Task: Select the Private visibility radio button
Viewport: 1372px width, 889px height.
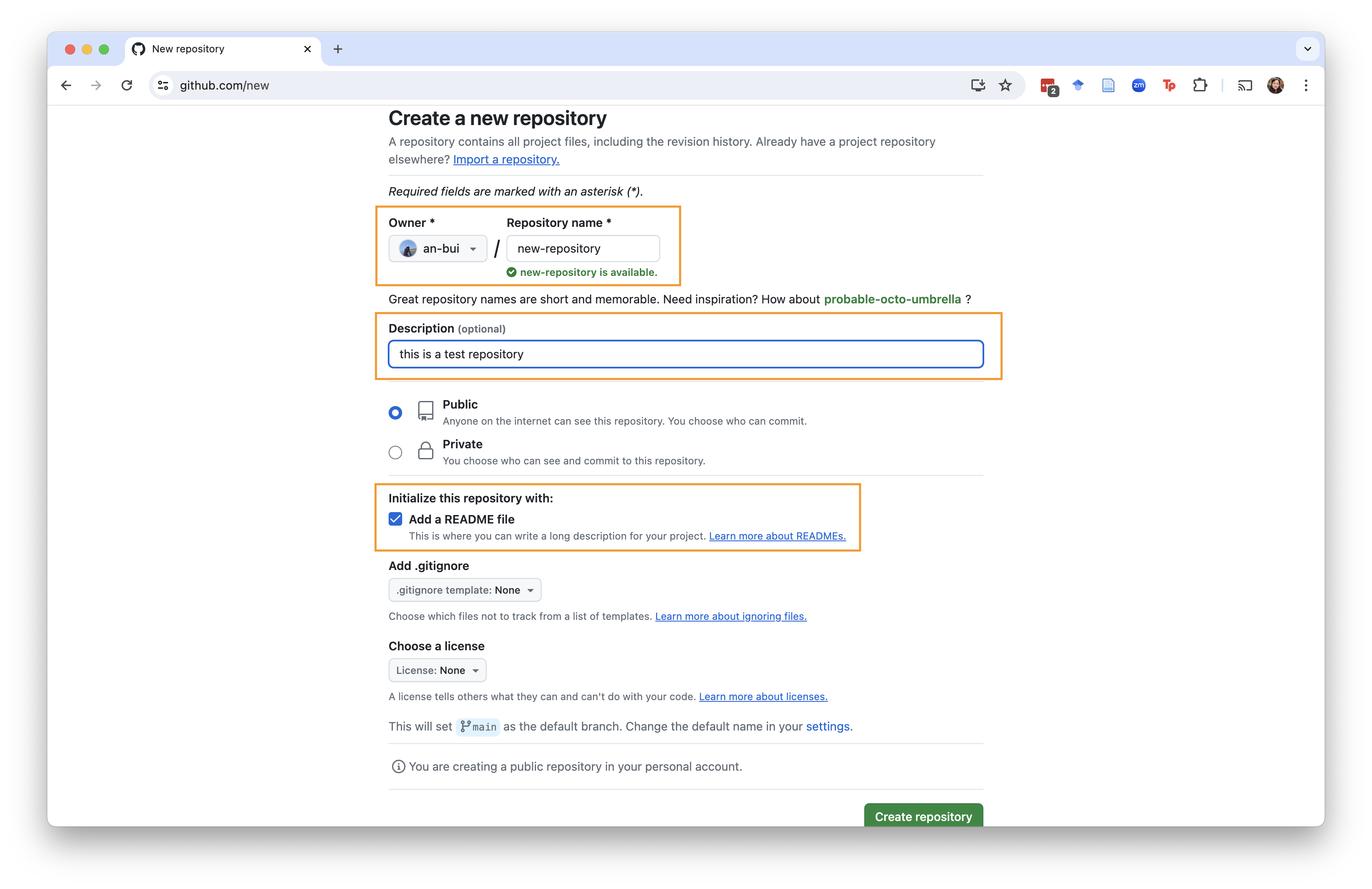Action: (x=395, y=453)
